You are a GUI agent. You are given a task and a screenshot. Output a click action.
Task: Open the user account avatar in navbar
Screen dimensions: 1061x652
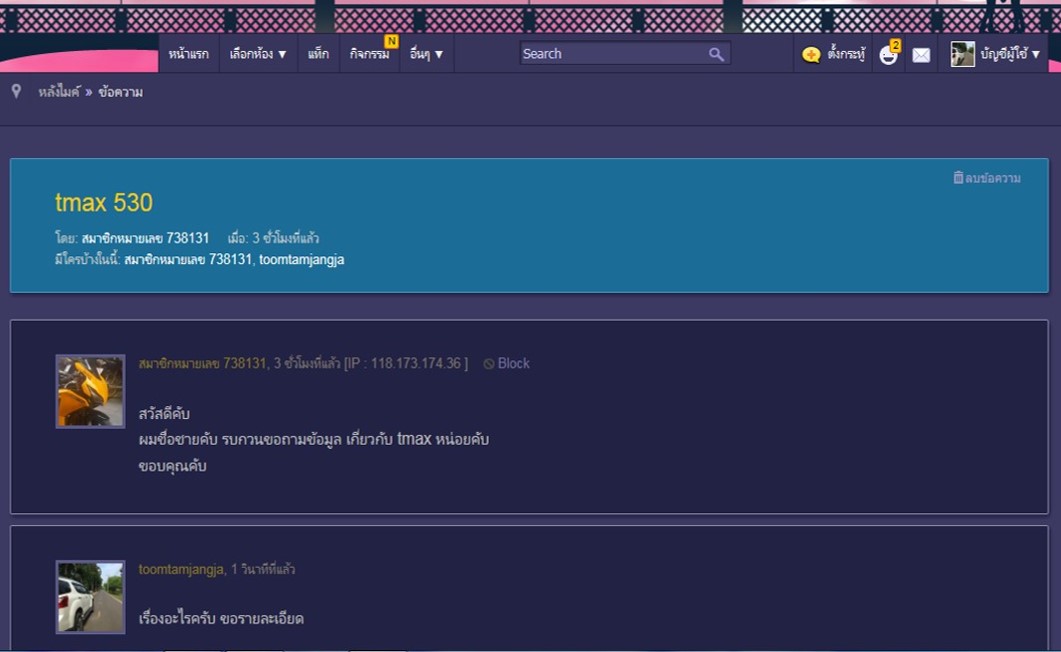(x=962, y=54)
